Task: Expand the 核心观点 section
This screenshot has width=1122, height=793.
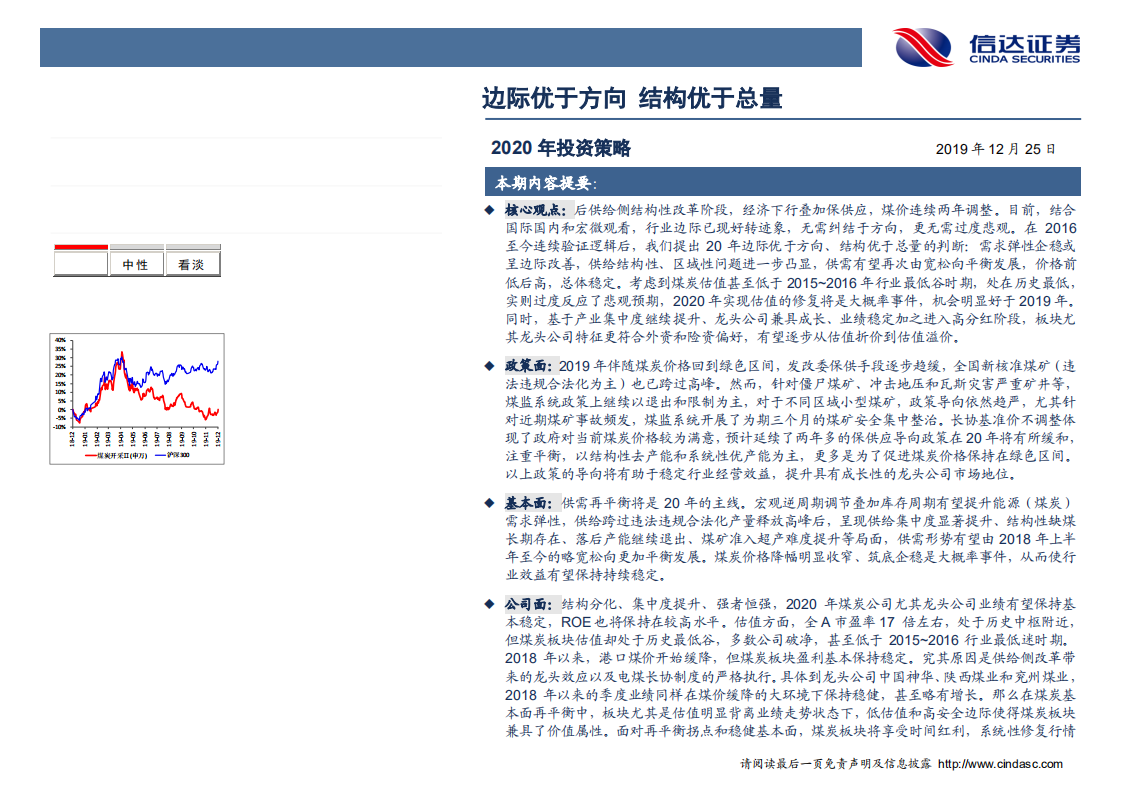Action: point(533,209)
